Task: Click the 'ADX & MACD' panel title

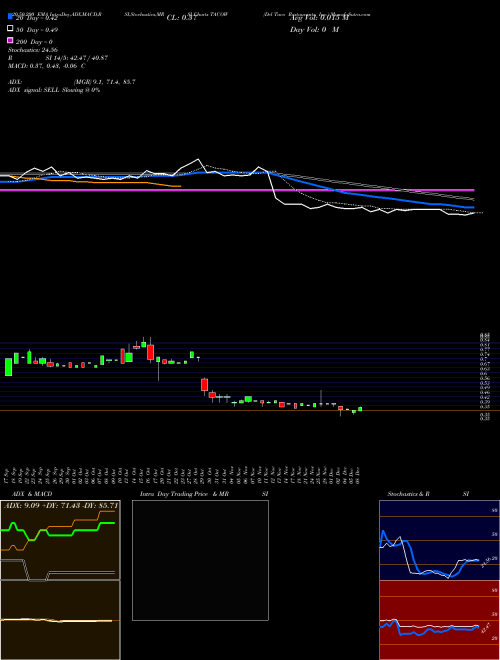Action: click(x=32, y=494)
